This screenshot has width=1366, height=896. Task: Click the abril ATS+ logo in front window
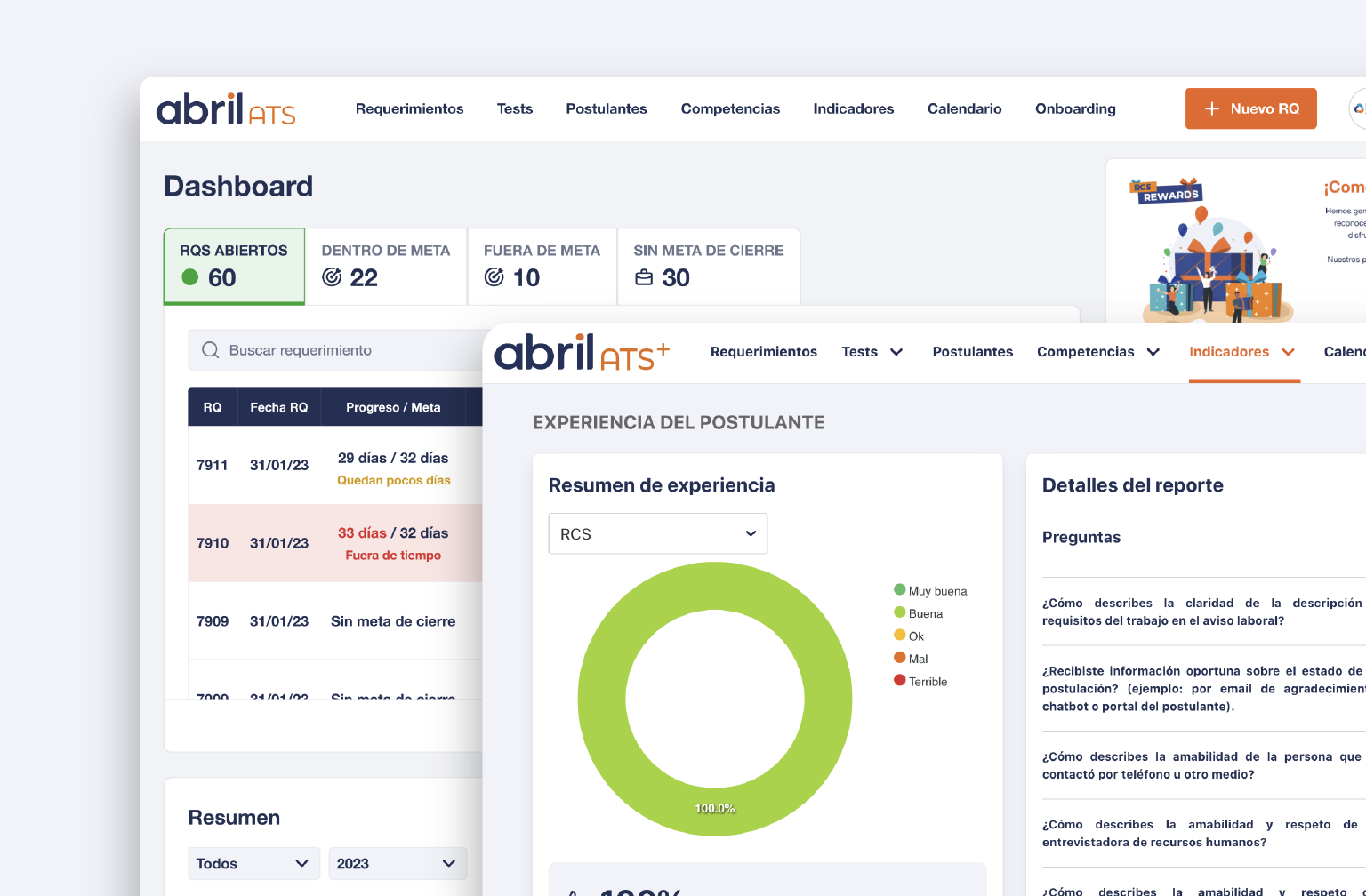coord(582,352)
